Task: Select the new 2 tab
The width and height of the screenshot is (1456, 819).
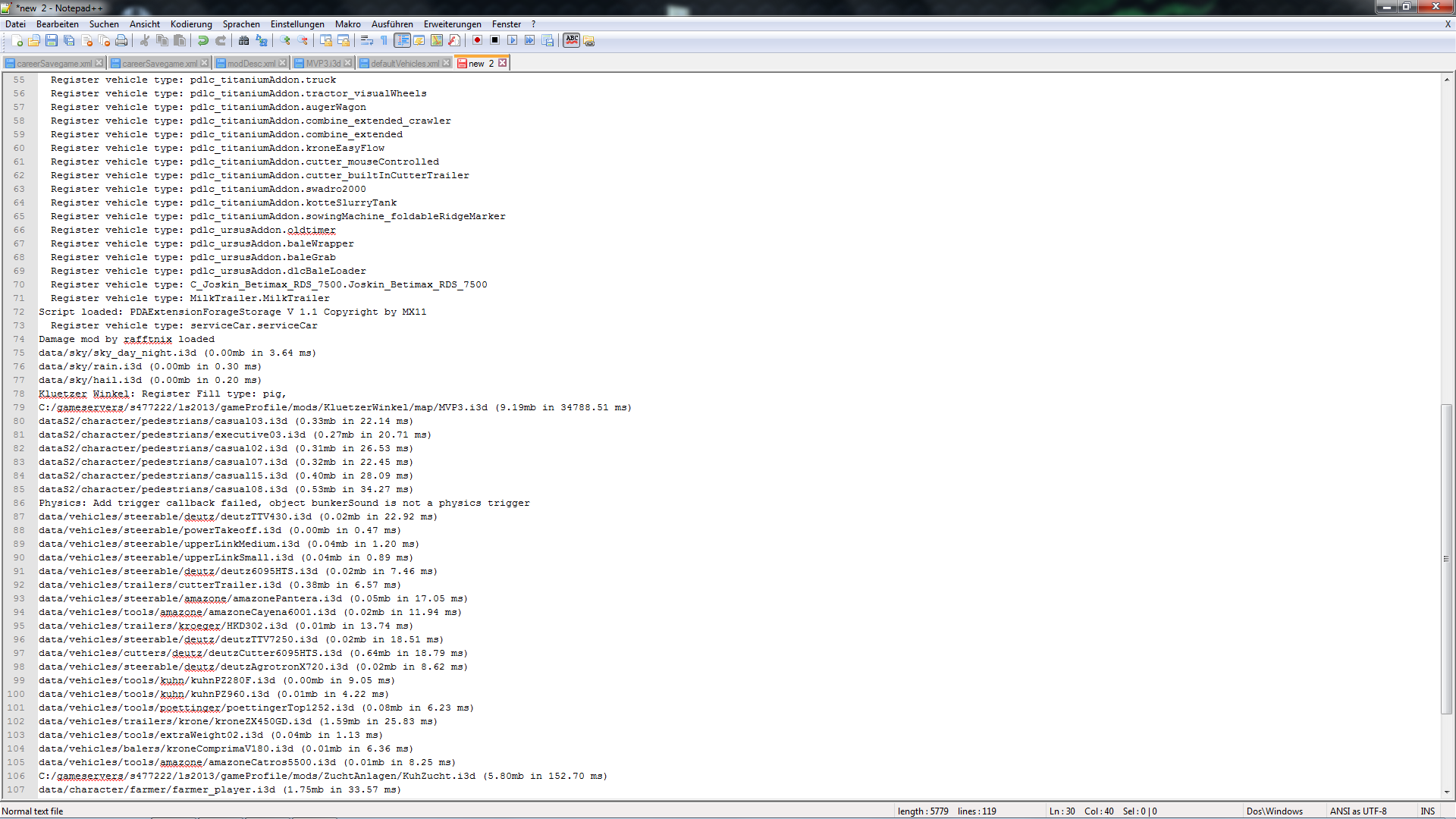Action: click(481, 64)
